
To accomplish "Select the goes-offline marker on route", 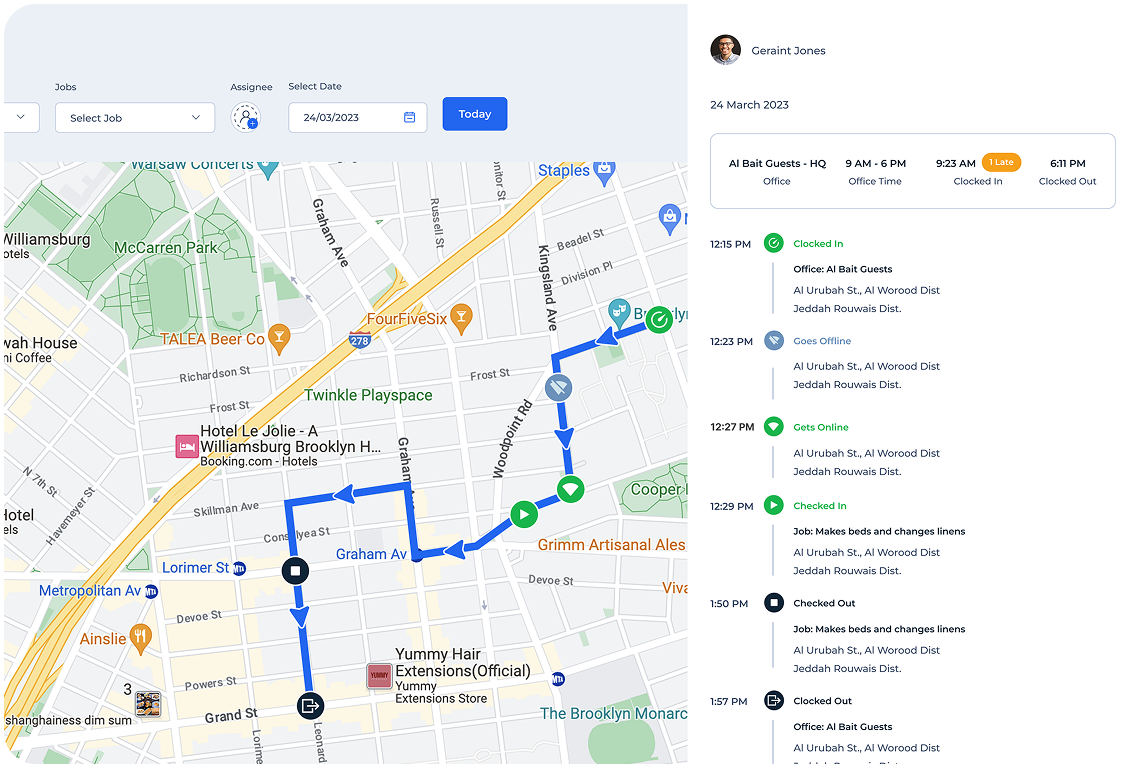I will tap(558, 388).
